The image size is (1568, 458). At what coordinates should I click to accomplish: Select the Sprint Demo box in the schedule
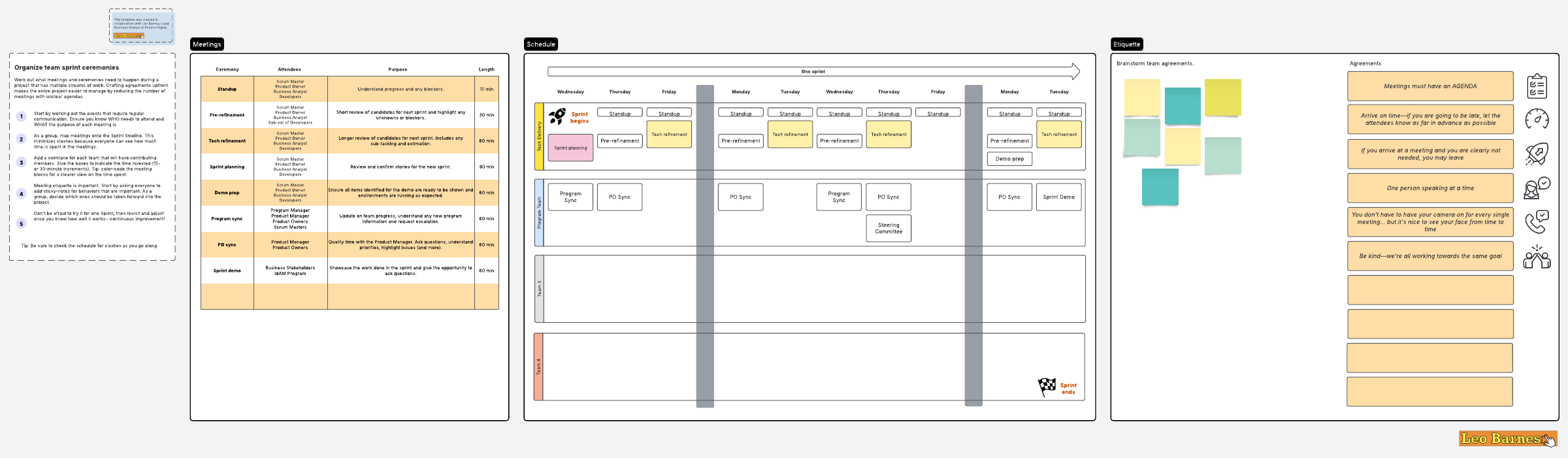click(1058, 197)
